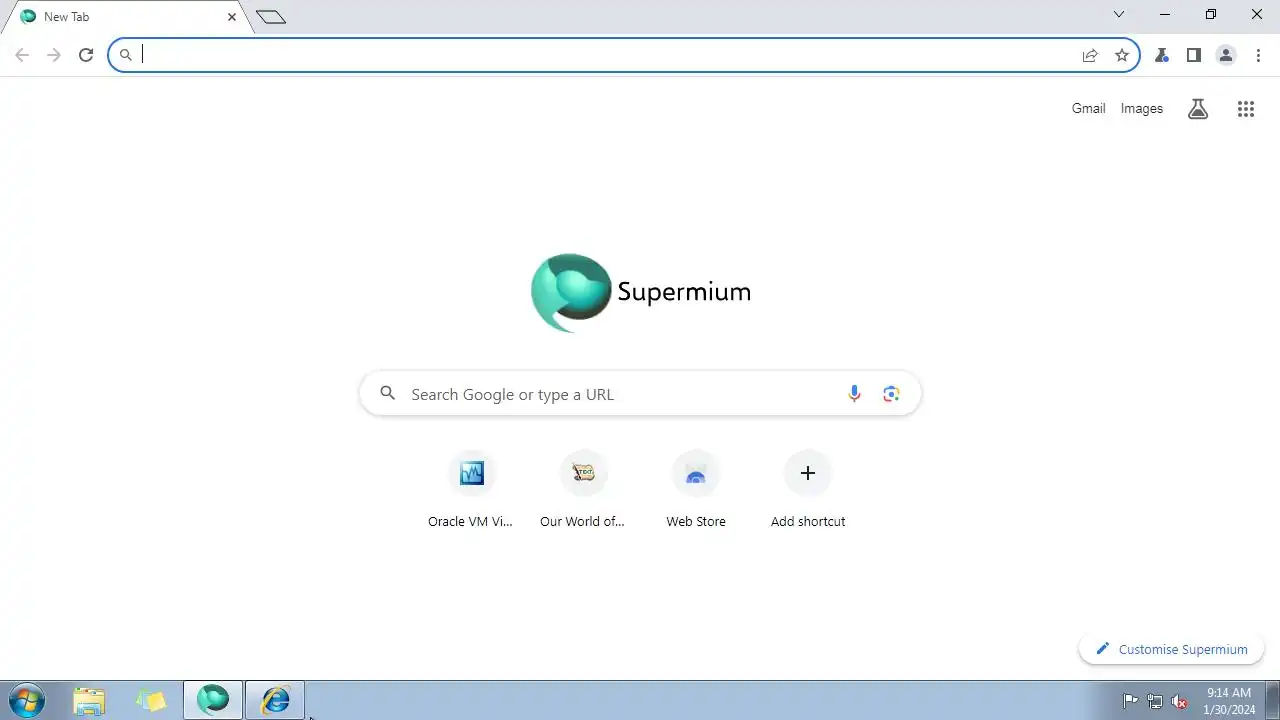Click the search icon inside the address bar

125,55
